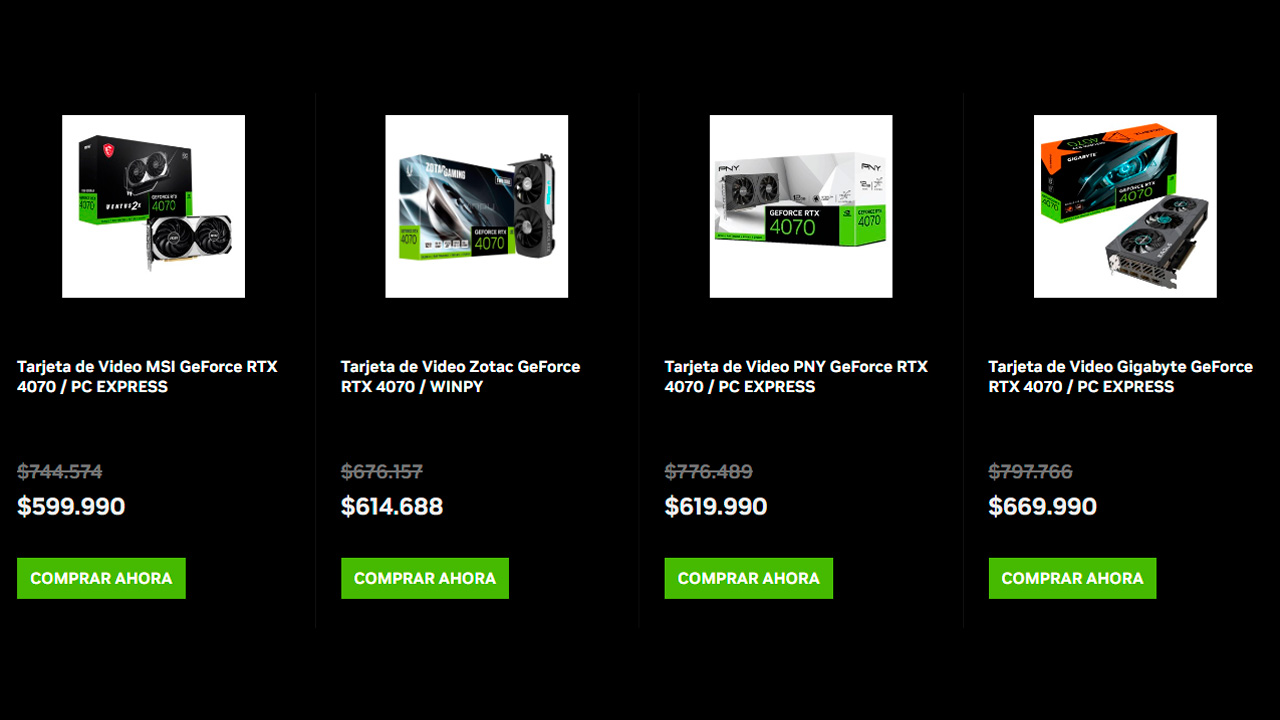Click Comprar Ahora for the MSI card

pos(101,578)
